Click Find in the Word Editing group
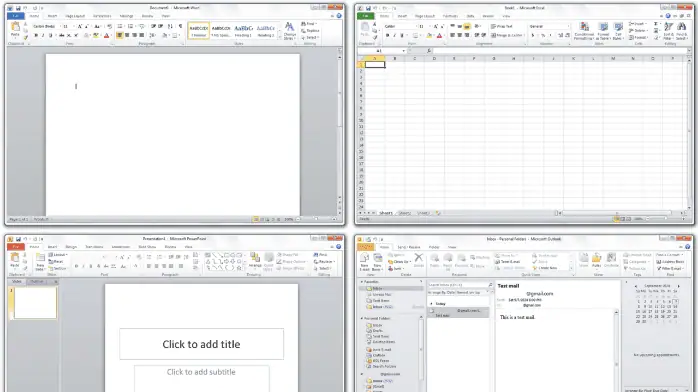The height and width of the screenshot is (392, 698). (308, 24)
